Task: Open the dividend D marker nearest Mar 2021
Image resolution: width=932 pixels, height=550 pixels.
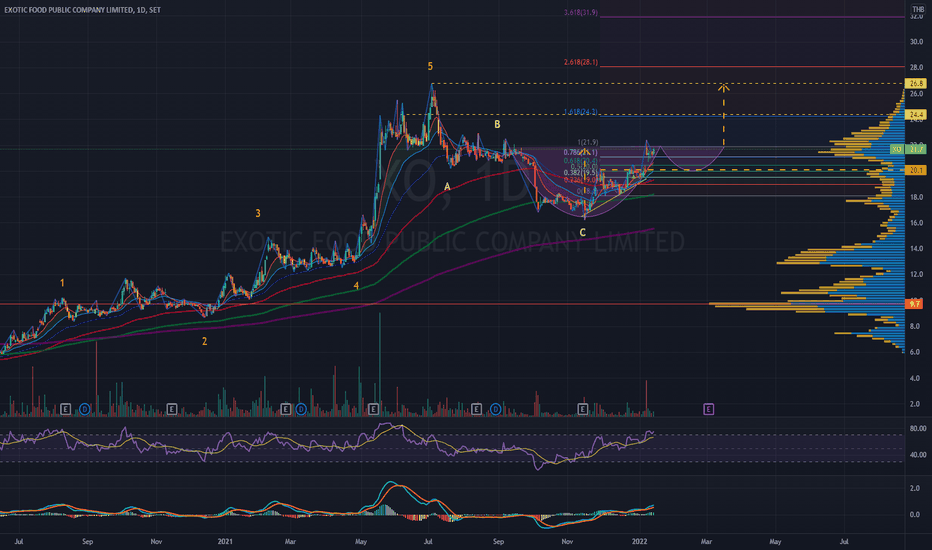Action: [301, 409]
